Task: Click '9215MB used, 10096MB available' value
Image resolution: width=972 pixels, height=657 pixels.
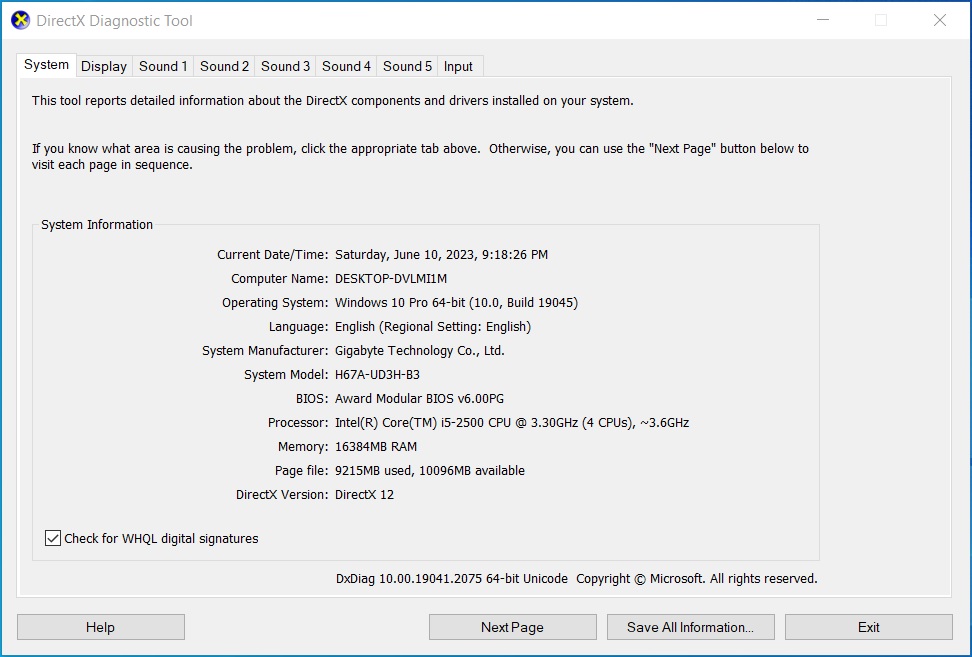Action: 430,471
